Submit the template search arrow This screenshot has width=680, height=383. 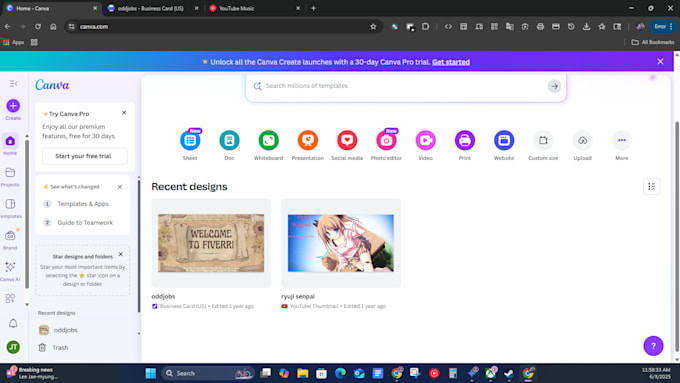click(x=554, y=86)
